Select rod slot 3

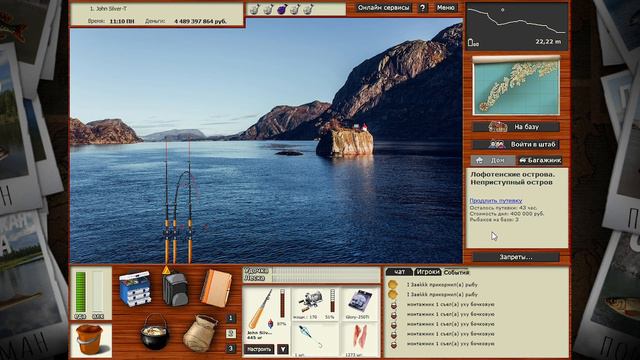click(x=231, y=348)
